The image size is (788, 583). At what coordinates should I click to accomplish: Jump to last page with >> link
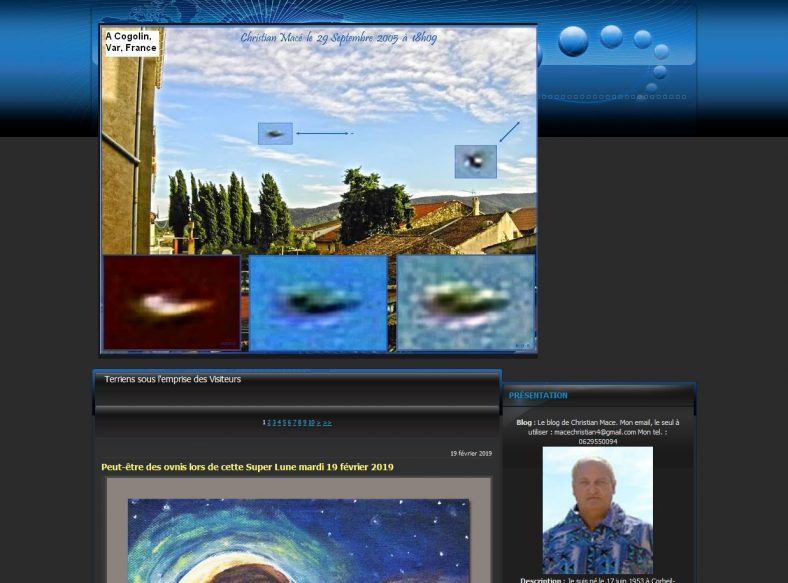[x=328, y=423]
